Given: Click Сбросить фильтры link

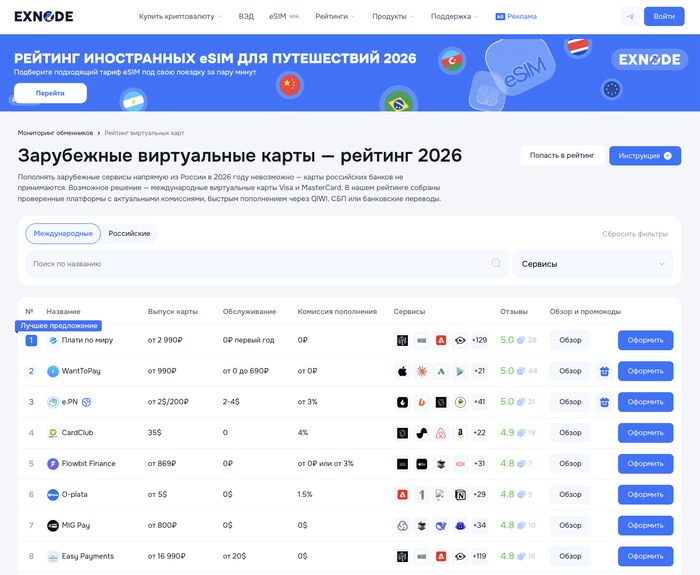Looking at the screenshot, I should [635, 234].
